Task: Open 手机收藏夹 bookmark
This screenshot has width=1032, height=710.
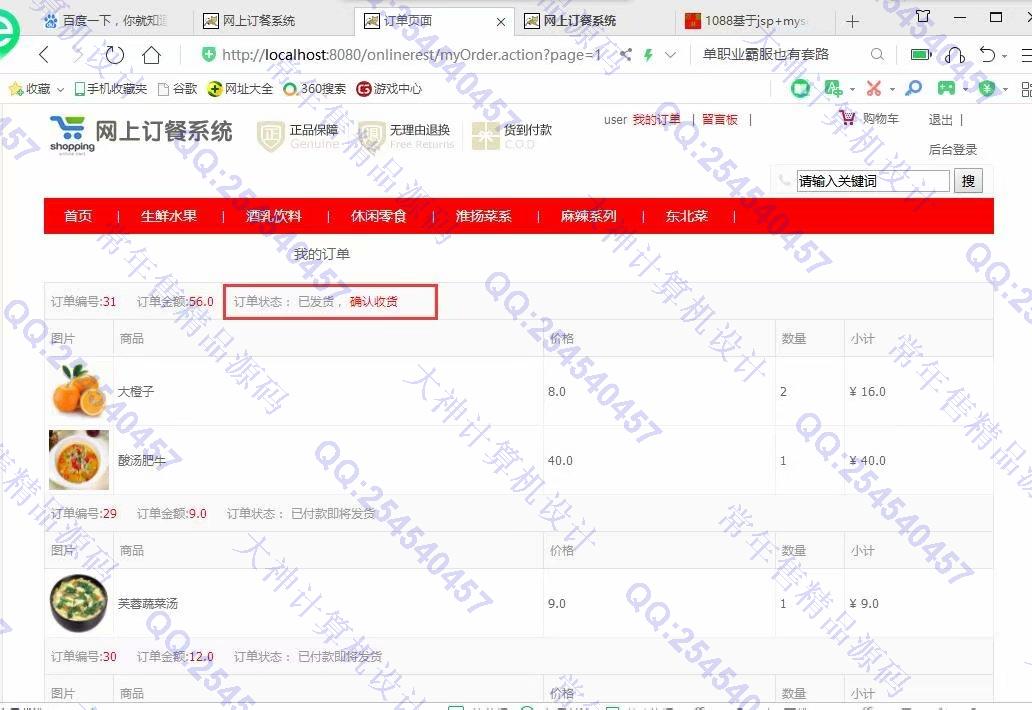Action: pyautogui.click(x=111, y=89)
